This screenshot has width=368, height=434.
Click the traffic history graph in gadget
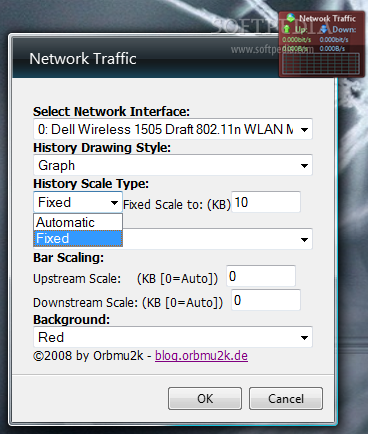point(321,63)
